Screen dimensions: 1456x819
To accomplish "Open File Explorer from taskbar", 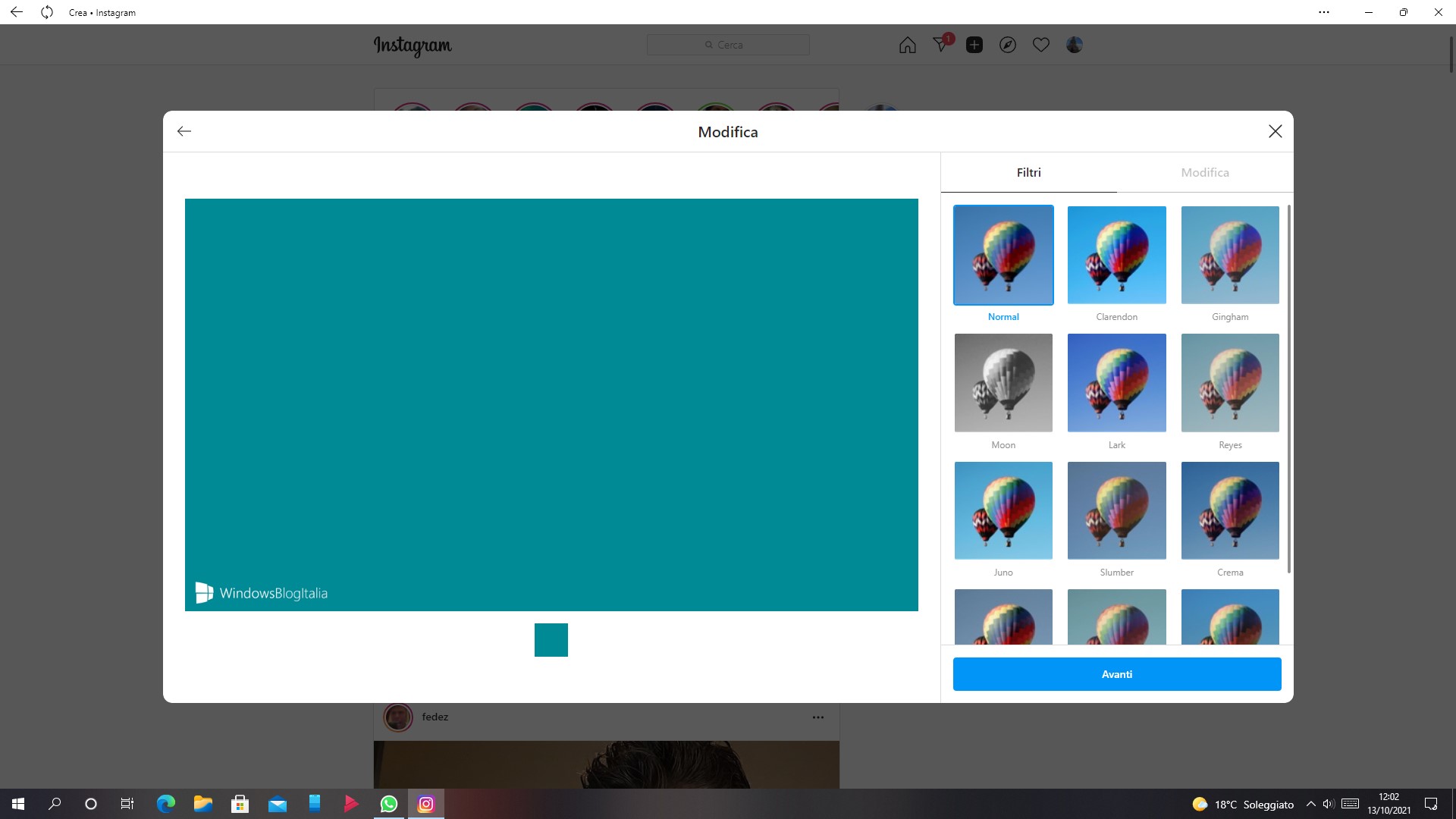I will (x=202, y=804).
